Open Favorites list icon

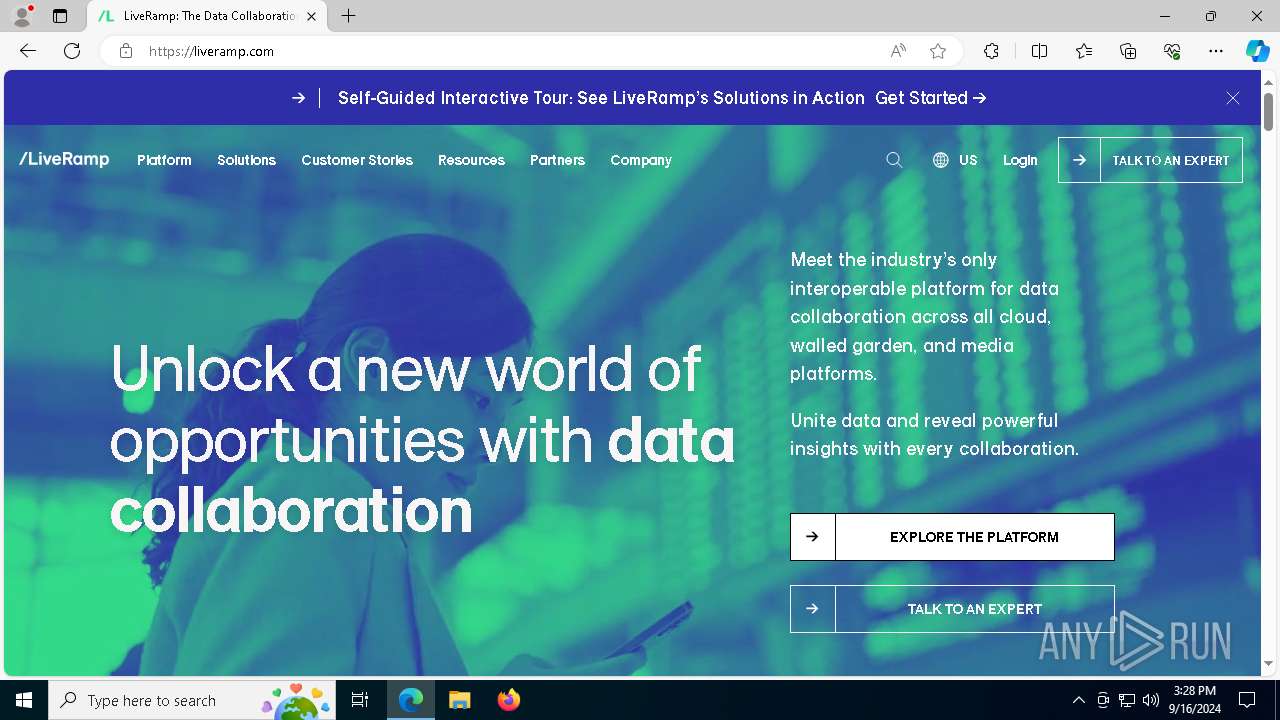1084,51
